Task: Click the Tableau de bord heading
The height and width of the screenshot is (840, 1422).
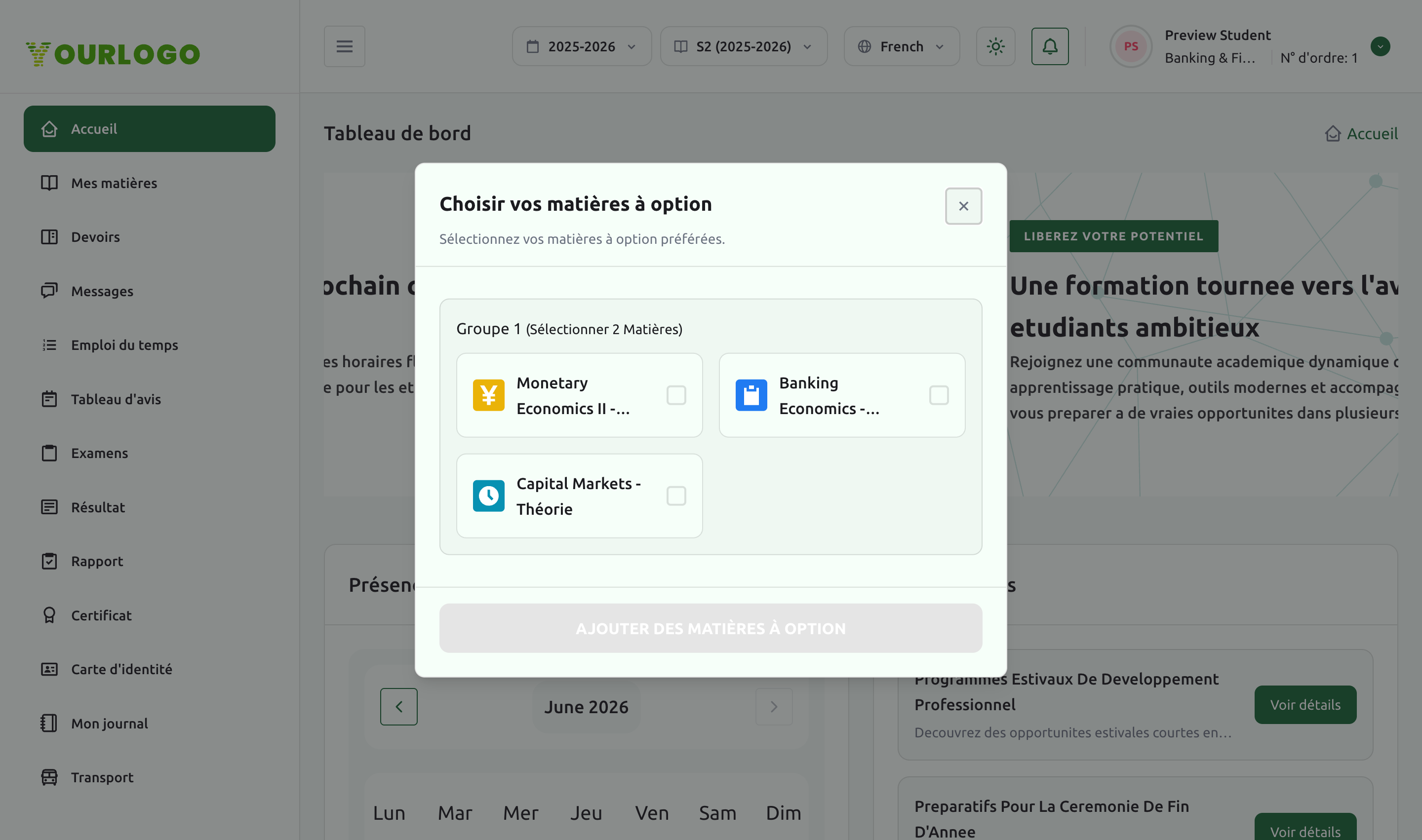Action: tap(397, 134)
